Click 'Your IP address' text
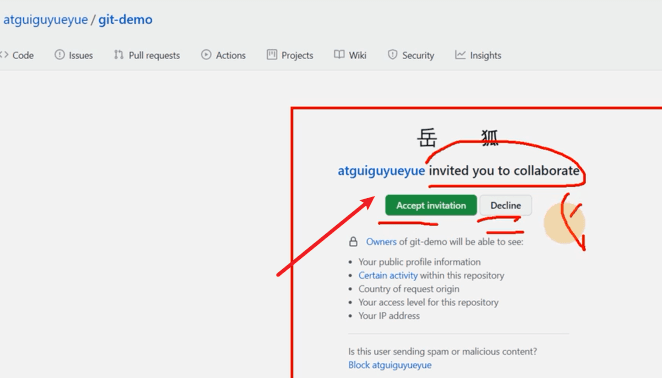Image resolution: width=662 pixels, height=378 pixels. [x=389, y=316]
